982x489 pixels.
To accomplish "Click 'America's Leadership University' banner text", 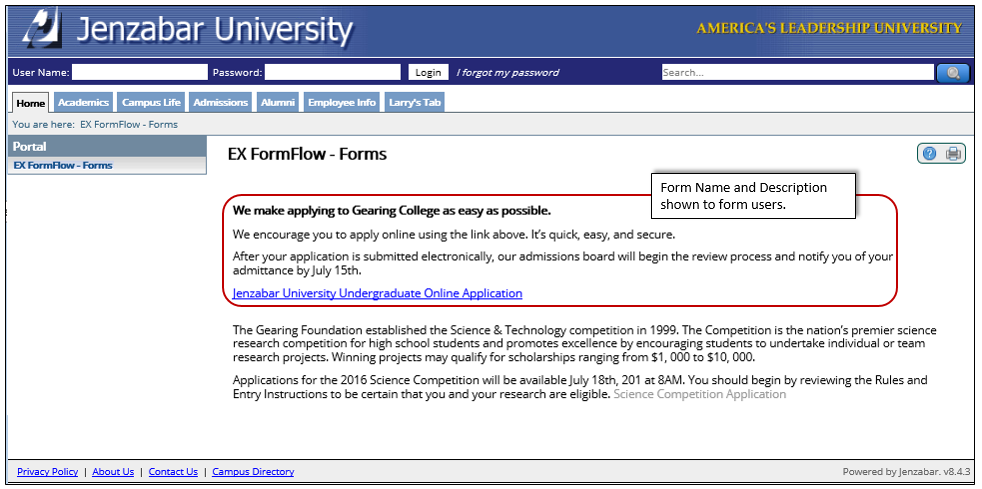I will coord(829,28).
